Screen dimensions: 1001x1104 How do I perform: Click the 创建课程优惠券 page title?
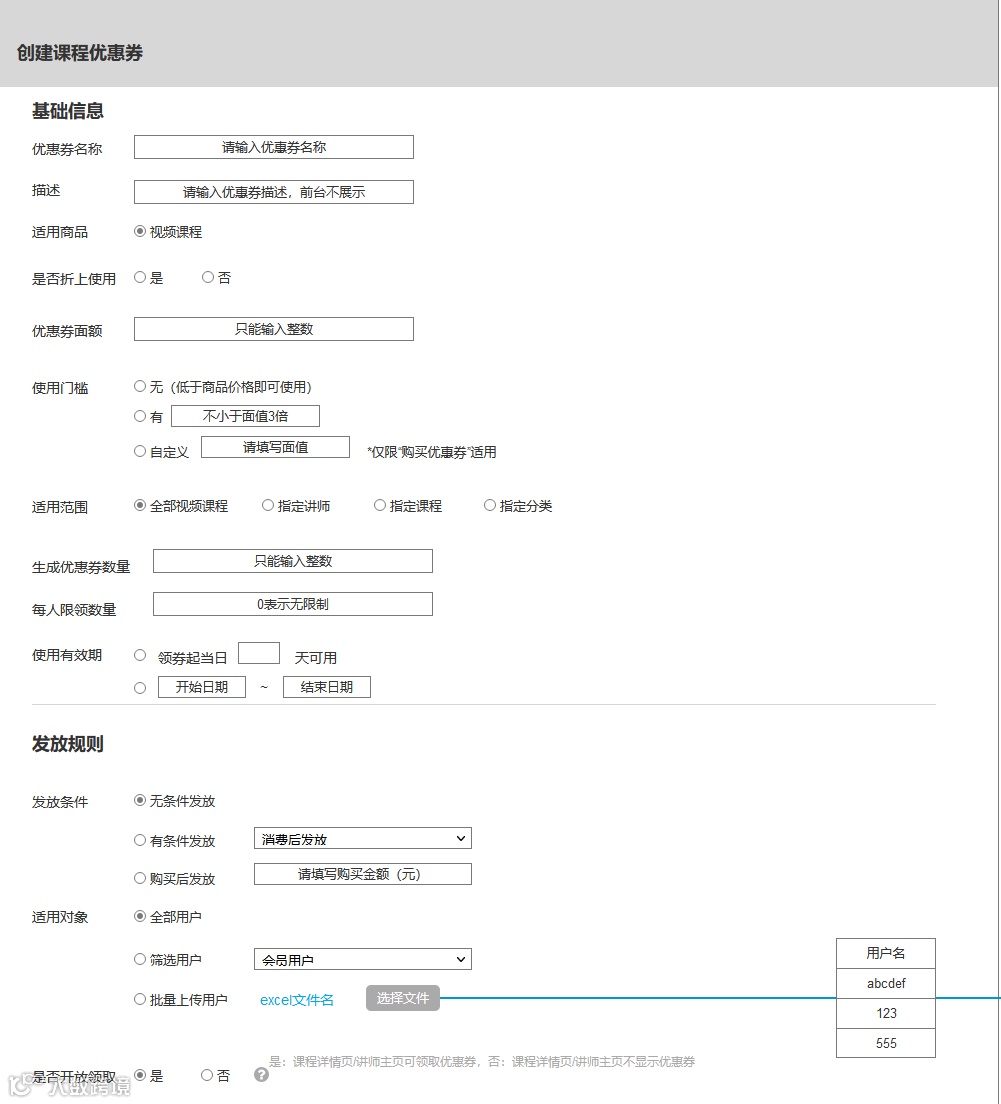[x=80, y=53]
